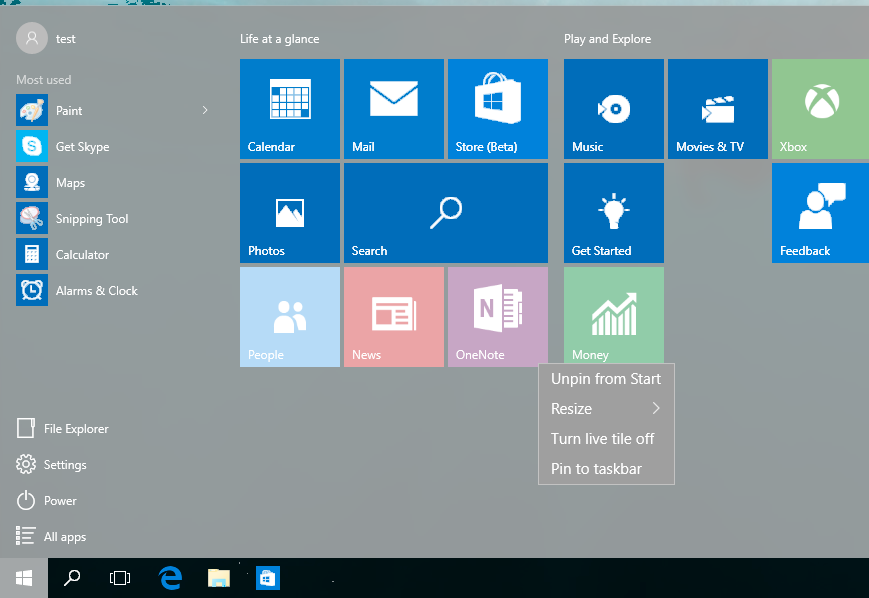Expand the Resize submenu arrow
The image size is (869, 598).
pyautogui.click(x=656, y=408)
